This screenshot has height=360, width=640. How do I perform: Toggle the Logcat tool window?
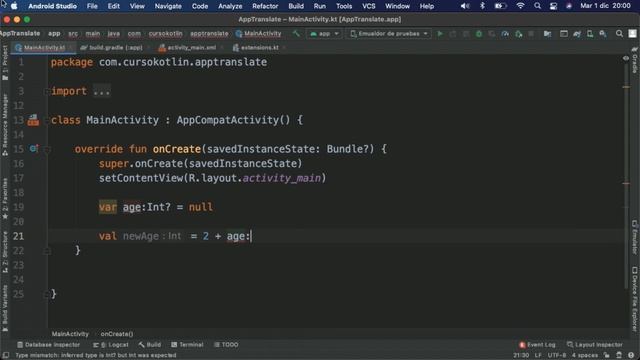[111, 345]
